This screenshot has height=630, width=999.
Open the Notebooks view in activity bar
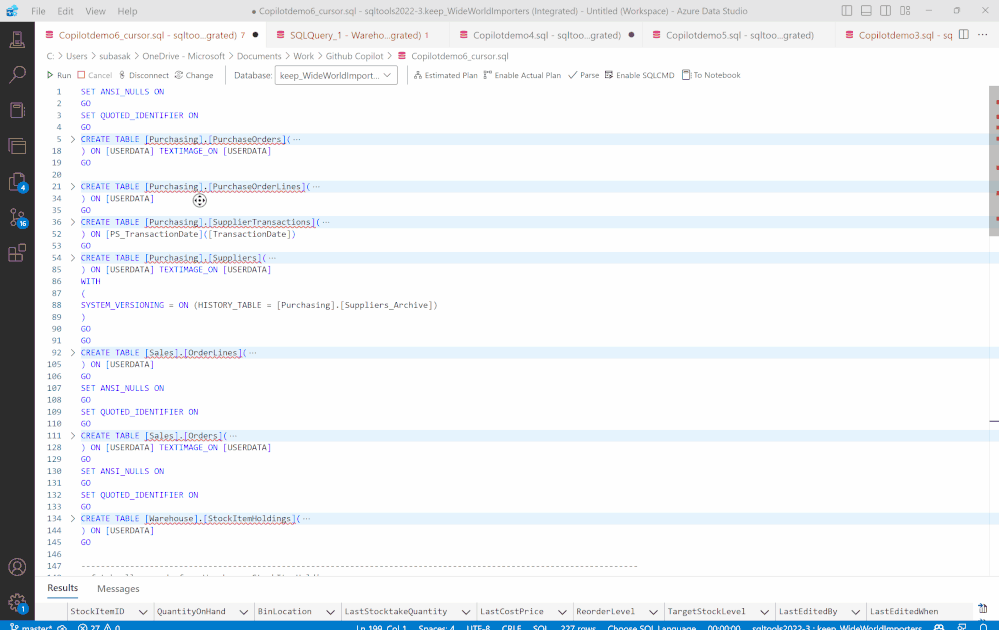pyautogui.click(x=17, y=110)
